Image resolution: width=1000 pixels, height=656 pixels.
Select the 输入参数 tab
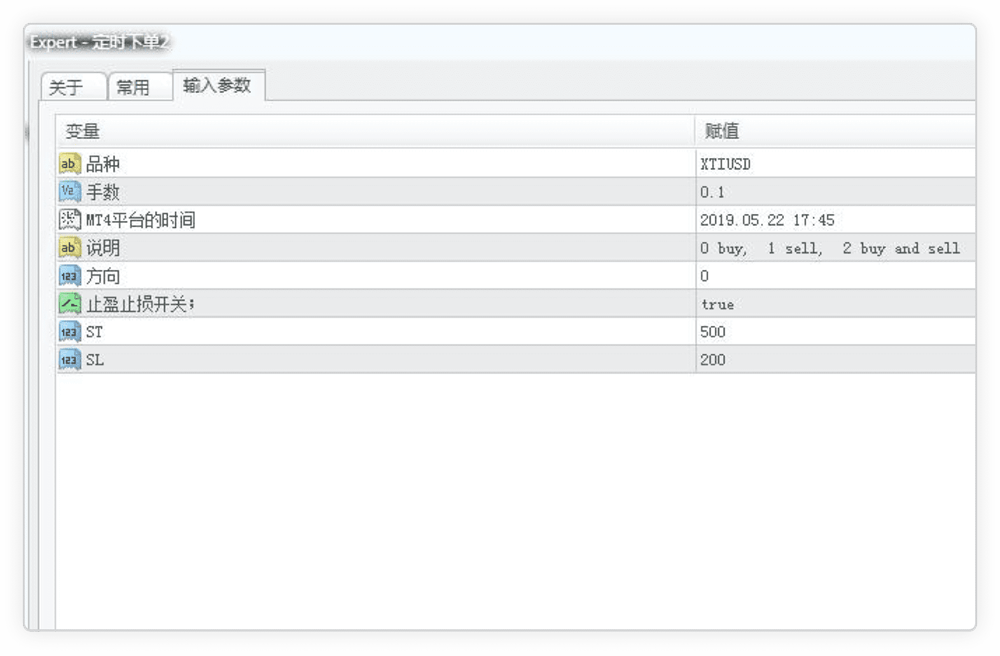point(218,85)
